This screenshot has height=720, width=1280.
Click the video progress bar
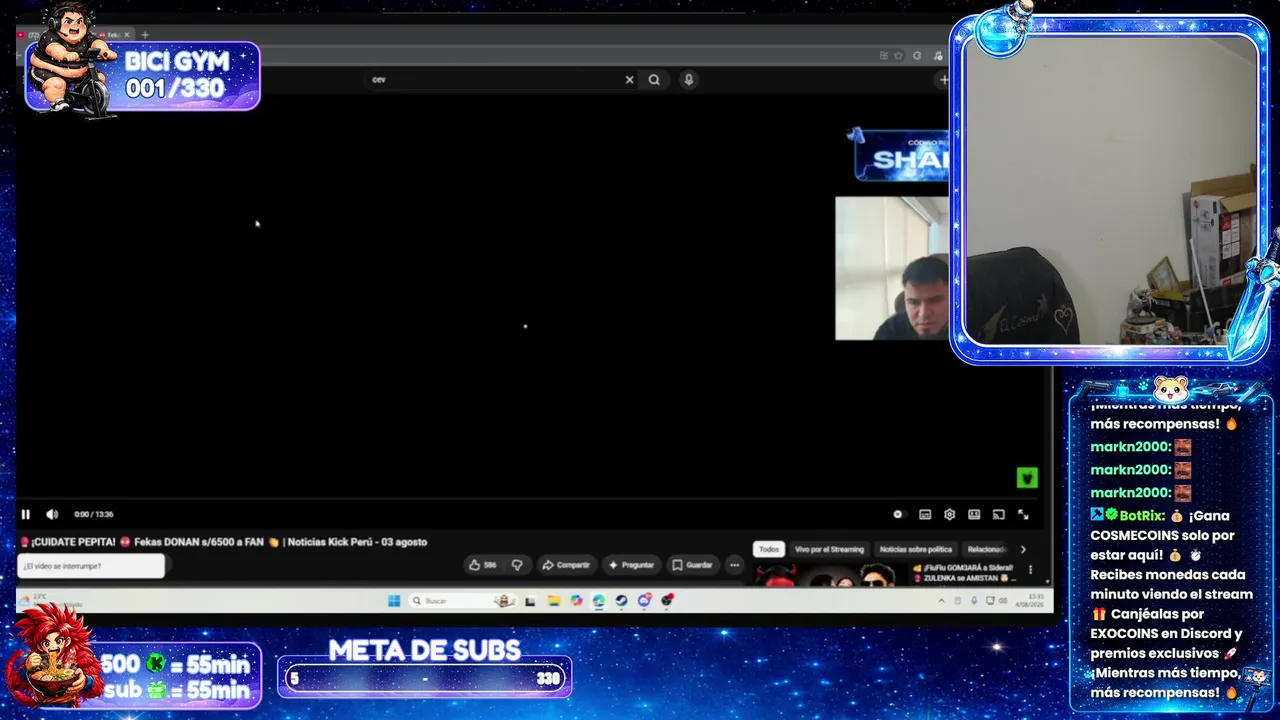click(530, 499)
